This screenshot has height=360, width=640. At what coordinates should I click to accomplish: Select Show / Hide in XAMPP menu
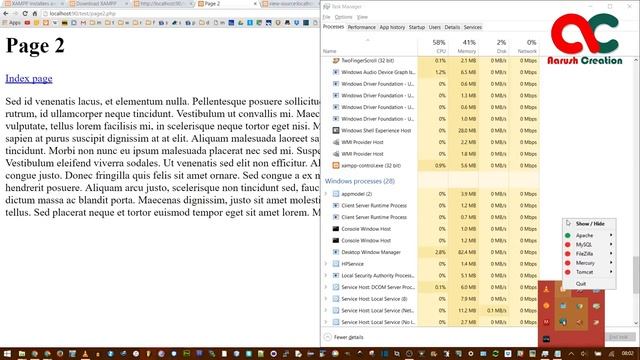[x=590, y=224]
